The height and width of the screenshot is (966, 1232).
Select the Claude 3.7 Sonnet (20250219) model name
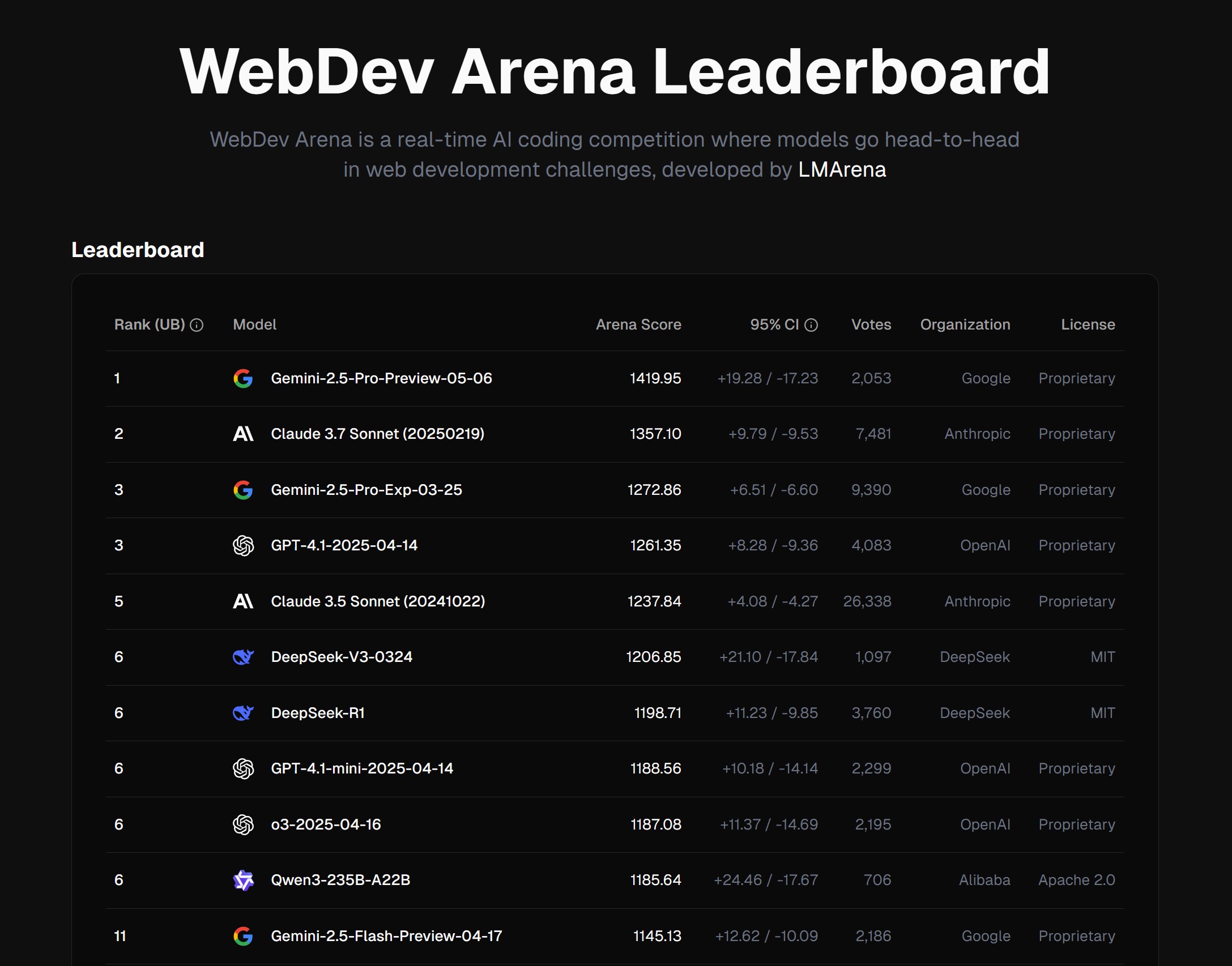(x=377, y=434)
